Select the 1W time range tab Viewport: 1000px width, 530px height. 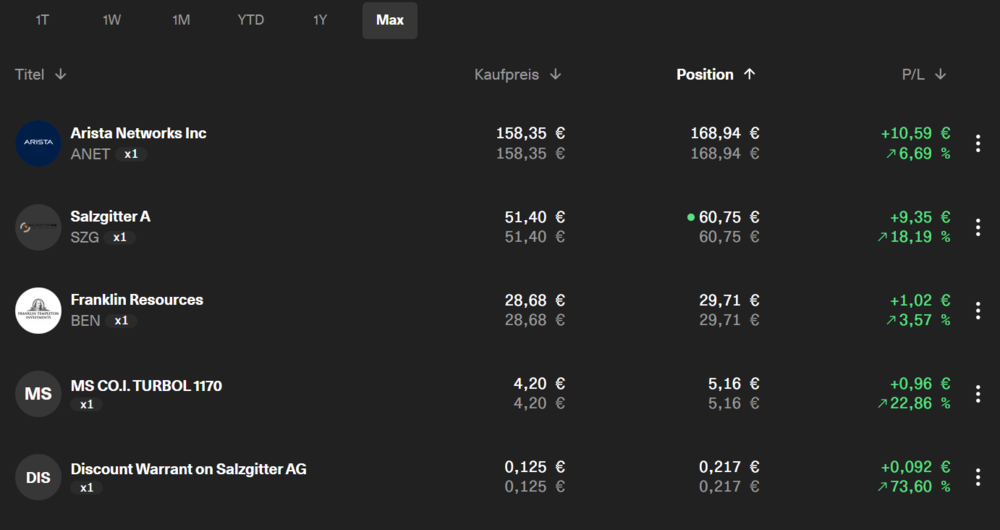click(112, 20)
